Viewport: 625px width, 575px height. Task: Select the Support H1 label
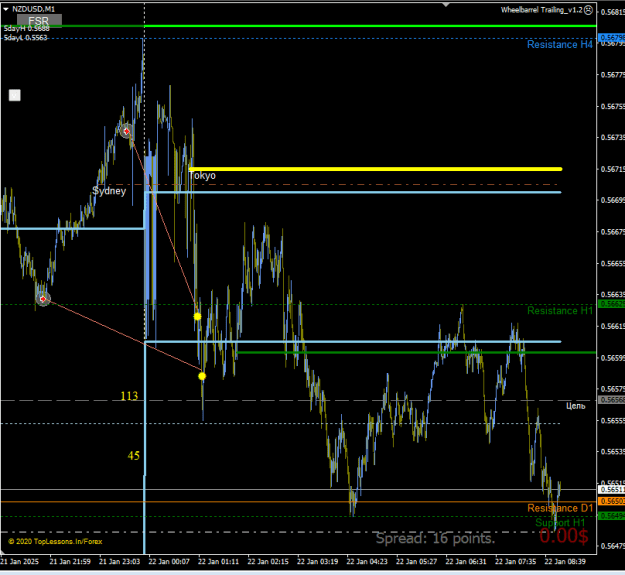click(560, 522)
